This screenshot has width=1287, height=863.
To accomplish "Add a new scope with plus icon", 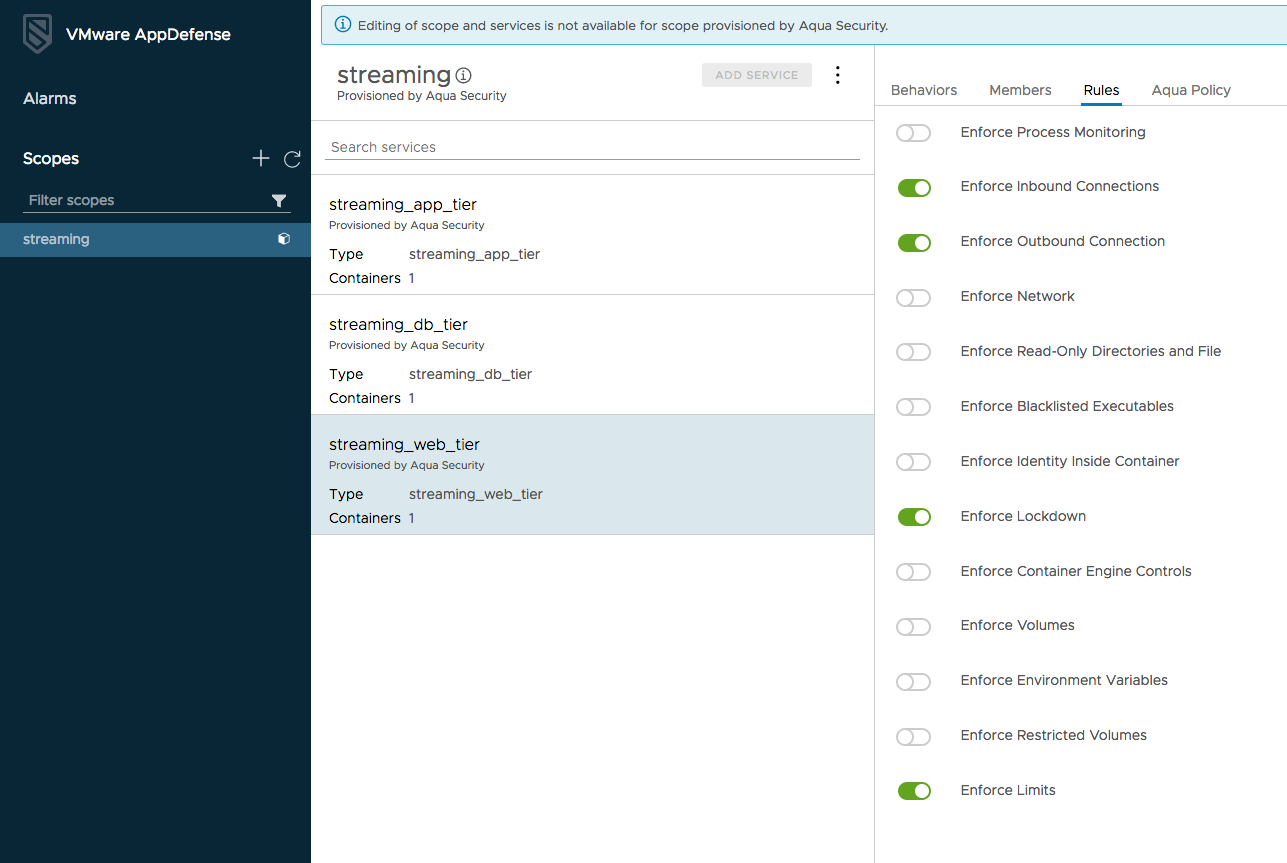I will point(261,158).
